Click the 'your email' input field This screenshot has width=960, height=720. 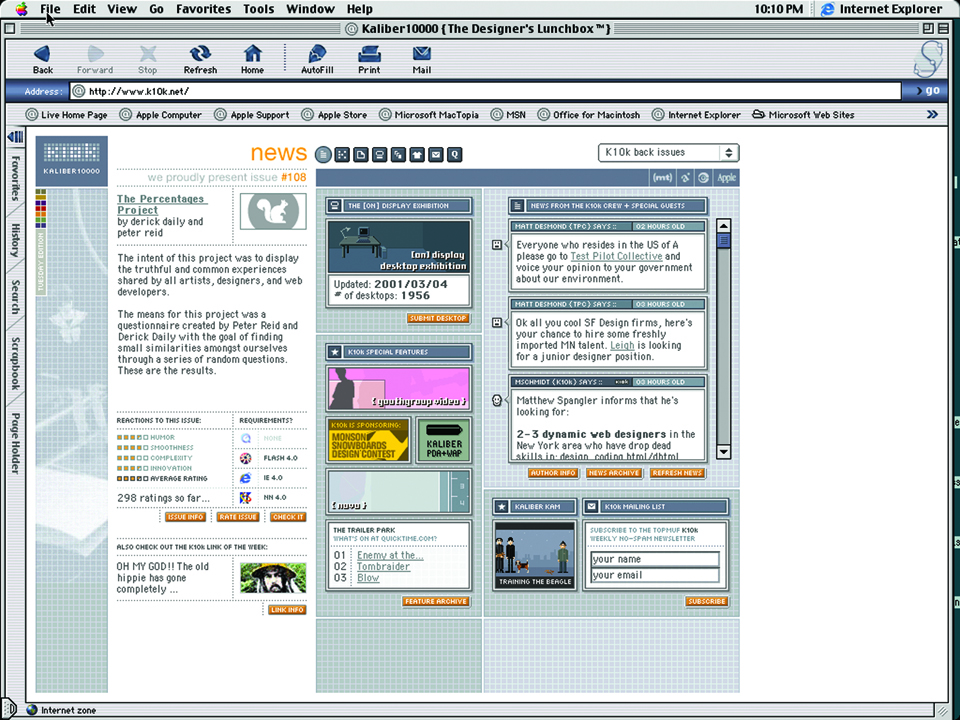coord(654,575)
